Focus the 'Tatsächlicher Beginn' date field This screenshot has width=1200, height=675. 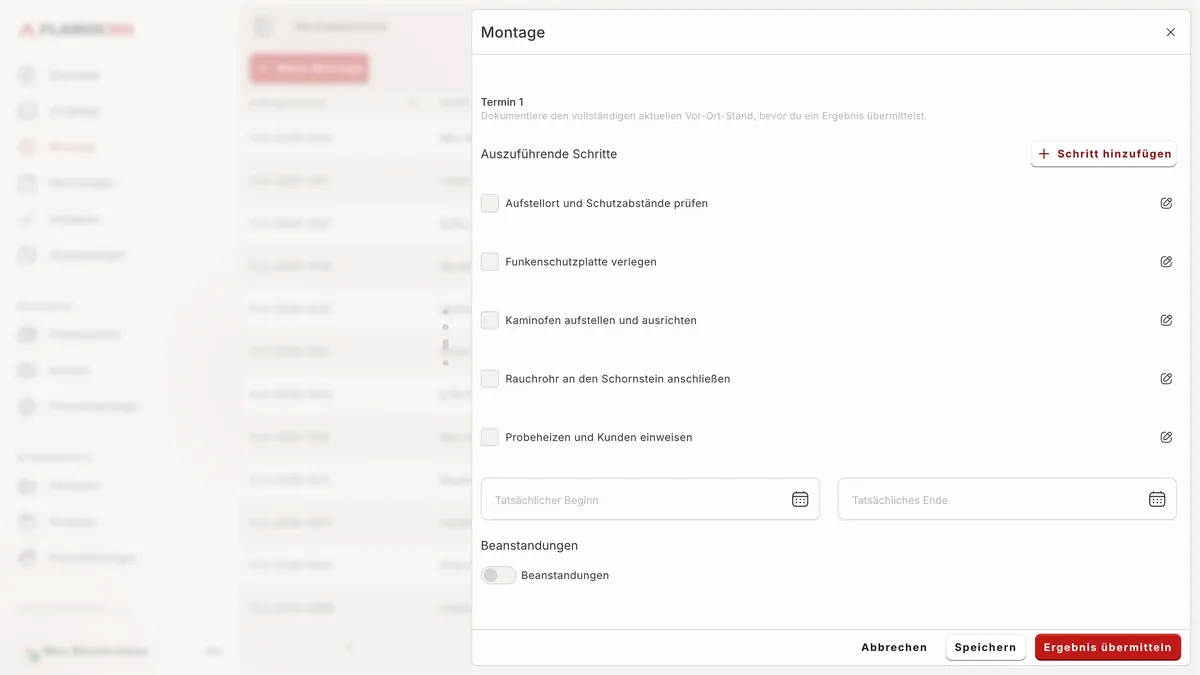tap(650, 499)
